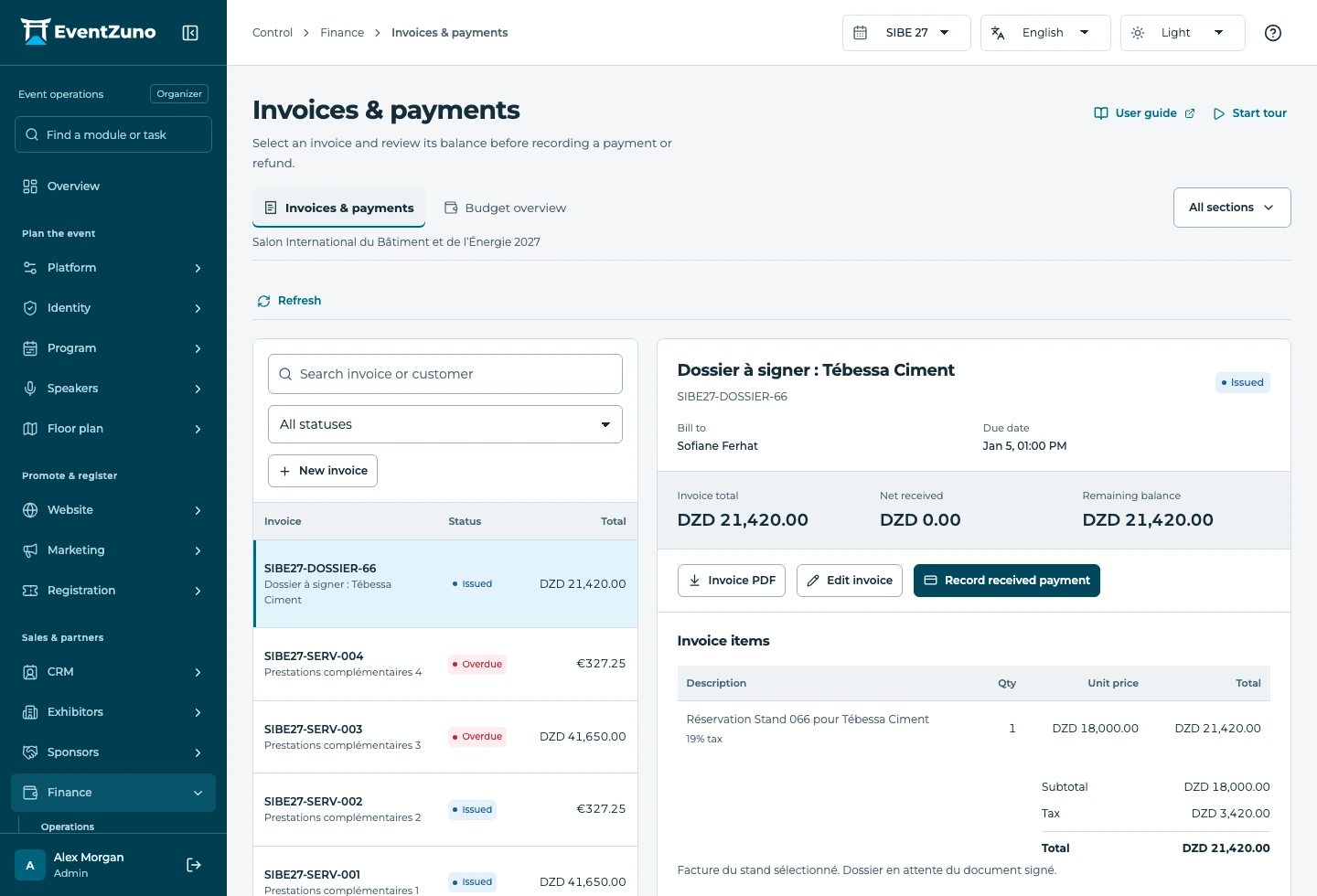Viewport: 1317px width, 896px height.
Task: Click the Registration ticket icon
Action: (x=30, y=591)
